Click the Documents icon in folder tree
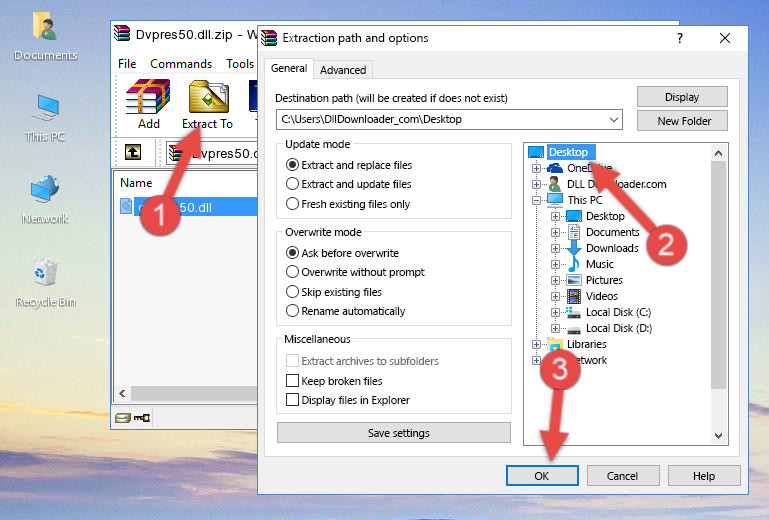This screenshot has width=769, height=520. [x=574, y=232]
